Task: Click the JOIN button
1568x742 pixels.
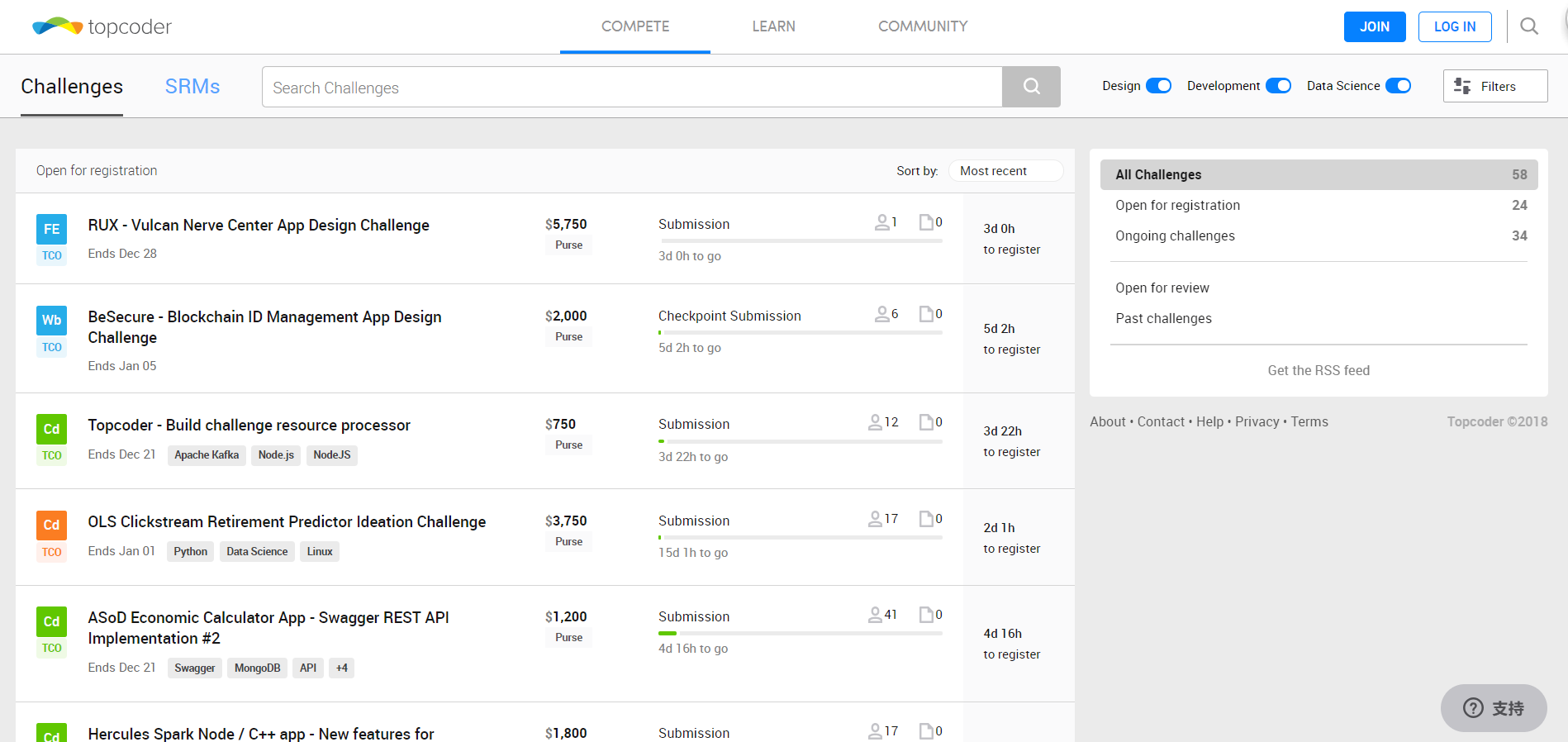Action: (1375, 26)
